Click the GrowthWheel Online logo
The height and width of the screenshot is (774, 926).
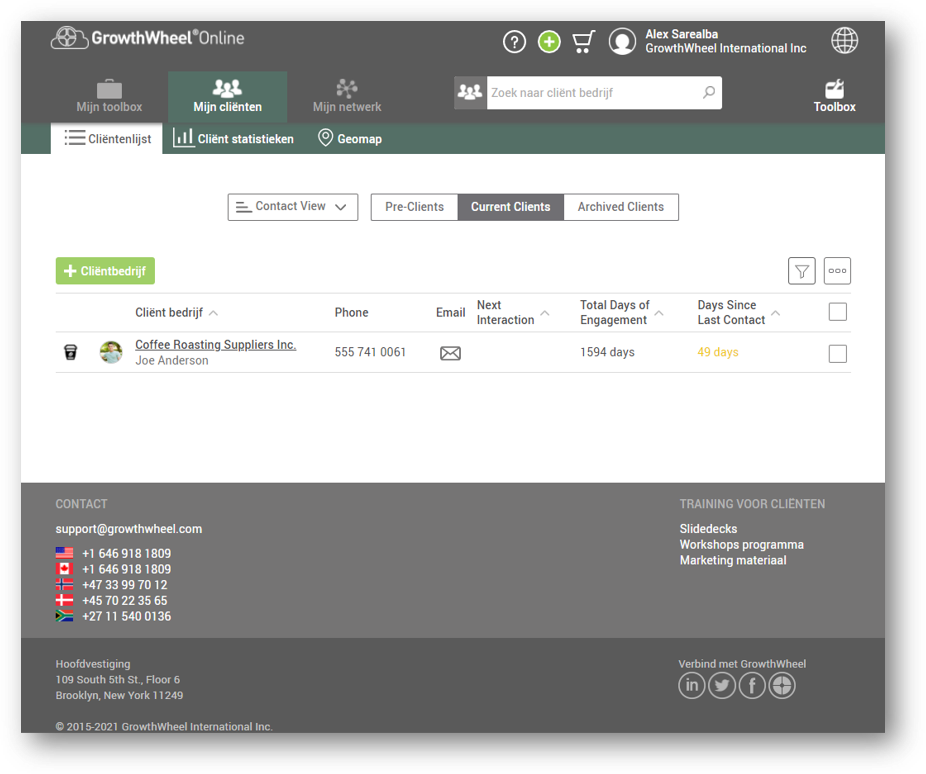[148, 38]
